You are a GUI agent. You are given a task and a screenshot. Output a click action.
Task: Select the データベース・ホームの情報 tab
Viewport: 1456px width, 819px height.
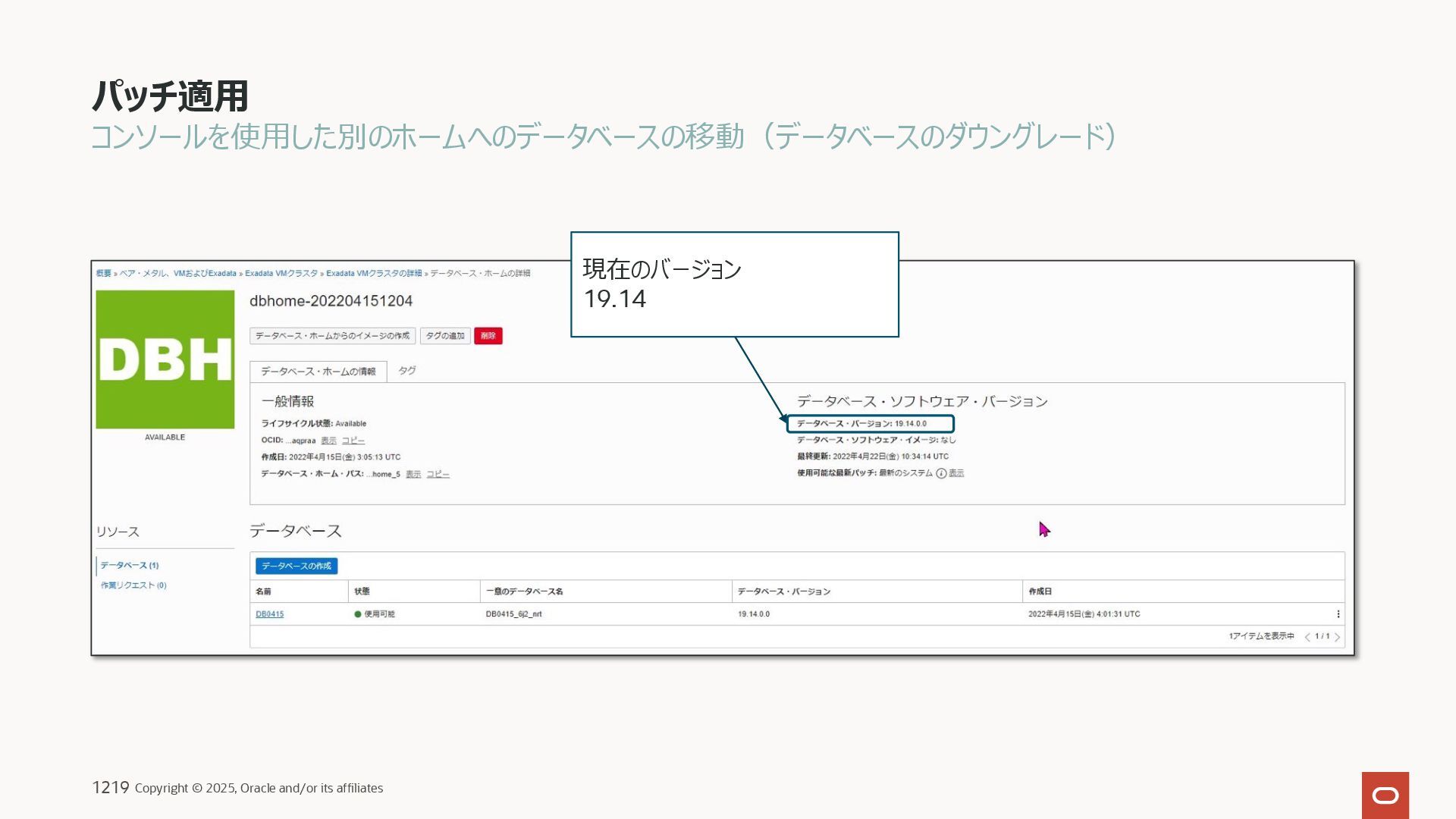point(318,372)
